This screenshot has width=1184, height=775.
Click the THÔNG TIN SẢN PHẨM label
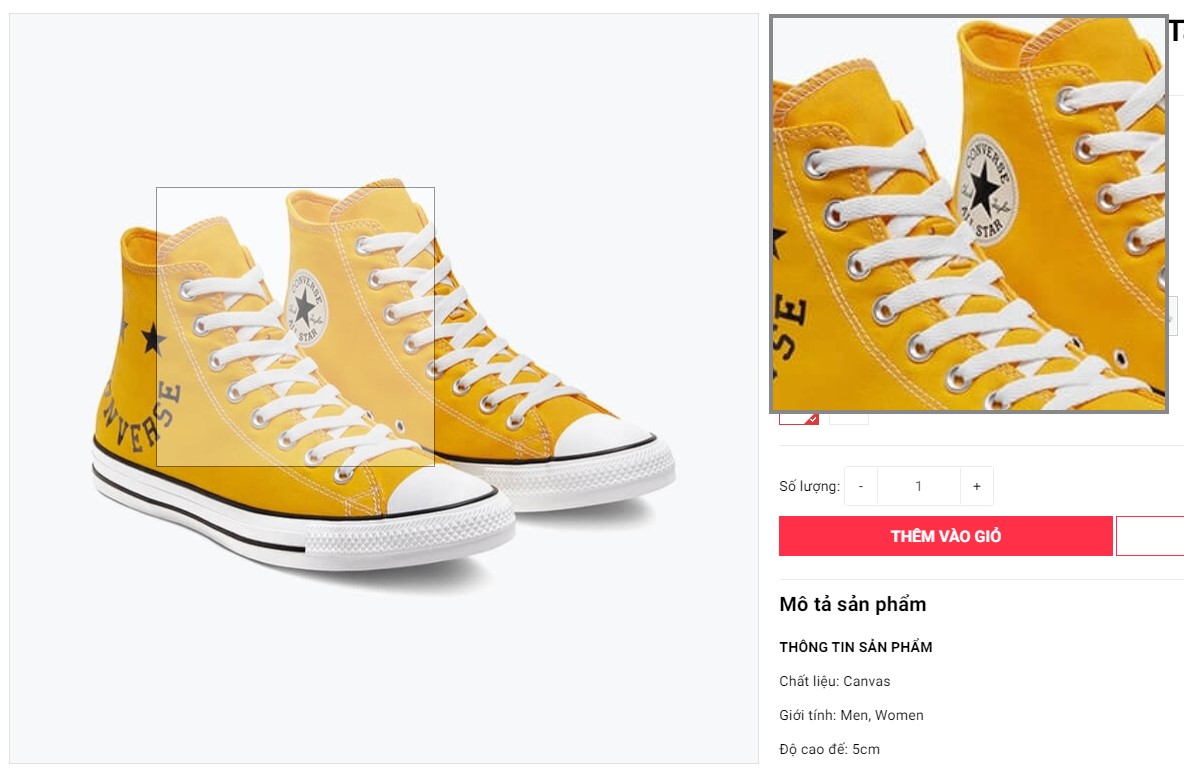click(855, 647)
